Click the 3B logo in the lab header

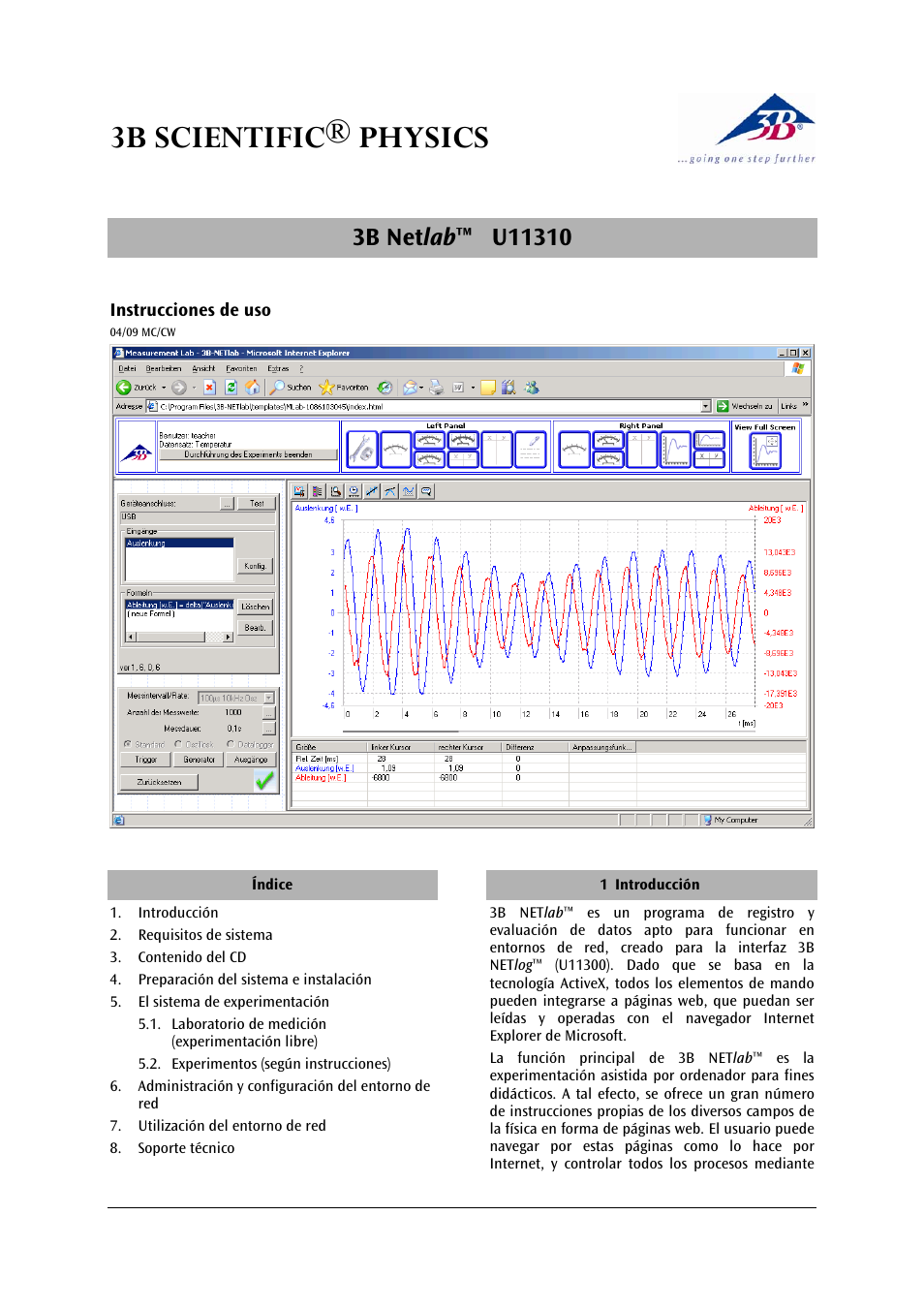pyautogui.click(x=137, y=452)
